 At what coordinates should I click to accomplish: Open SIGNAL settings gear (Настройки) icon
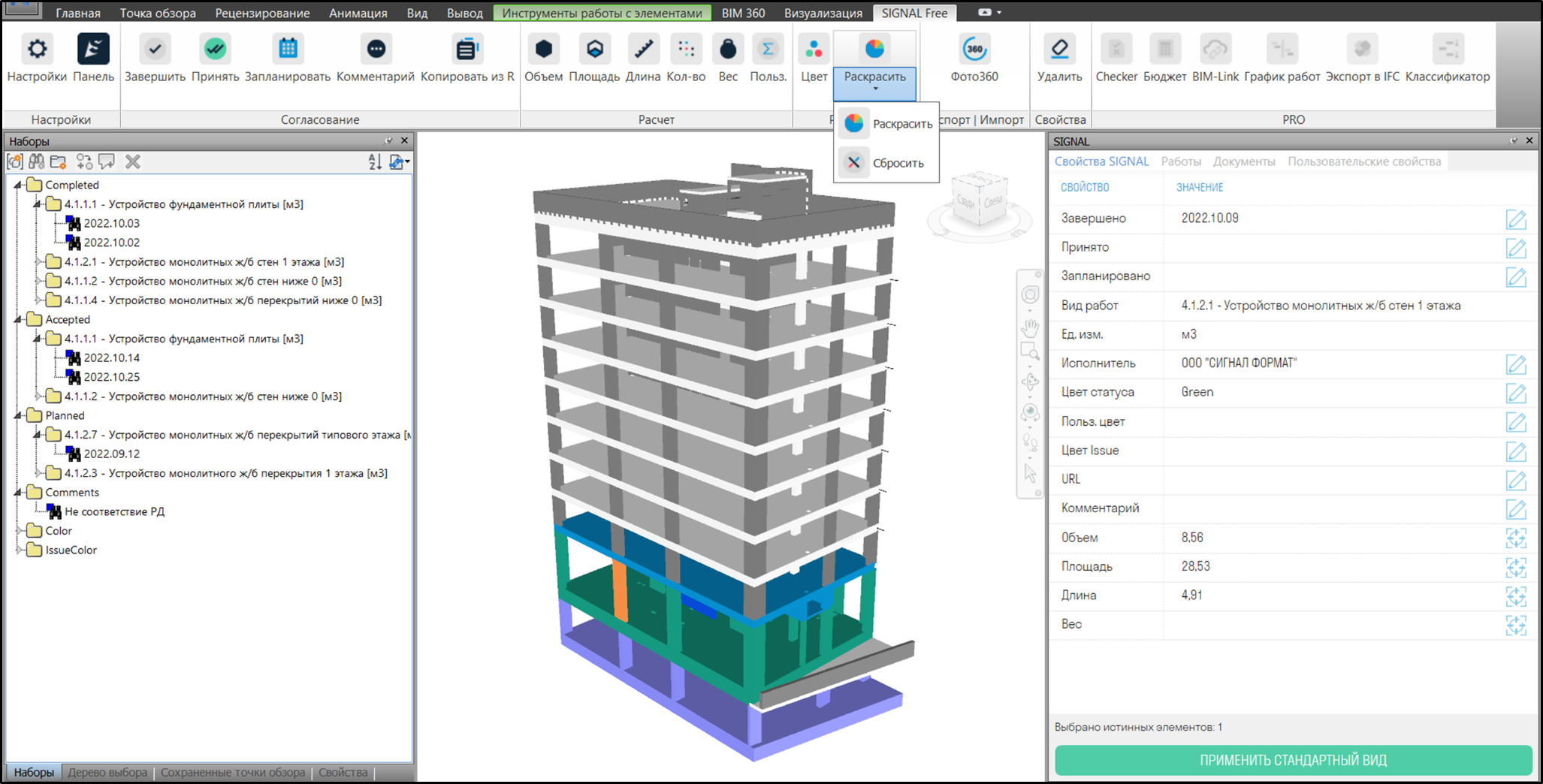(36, 50)
